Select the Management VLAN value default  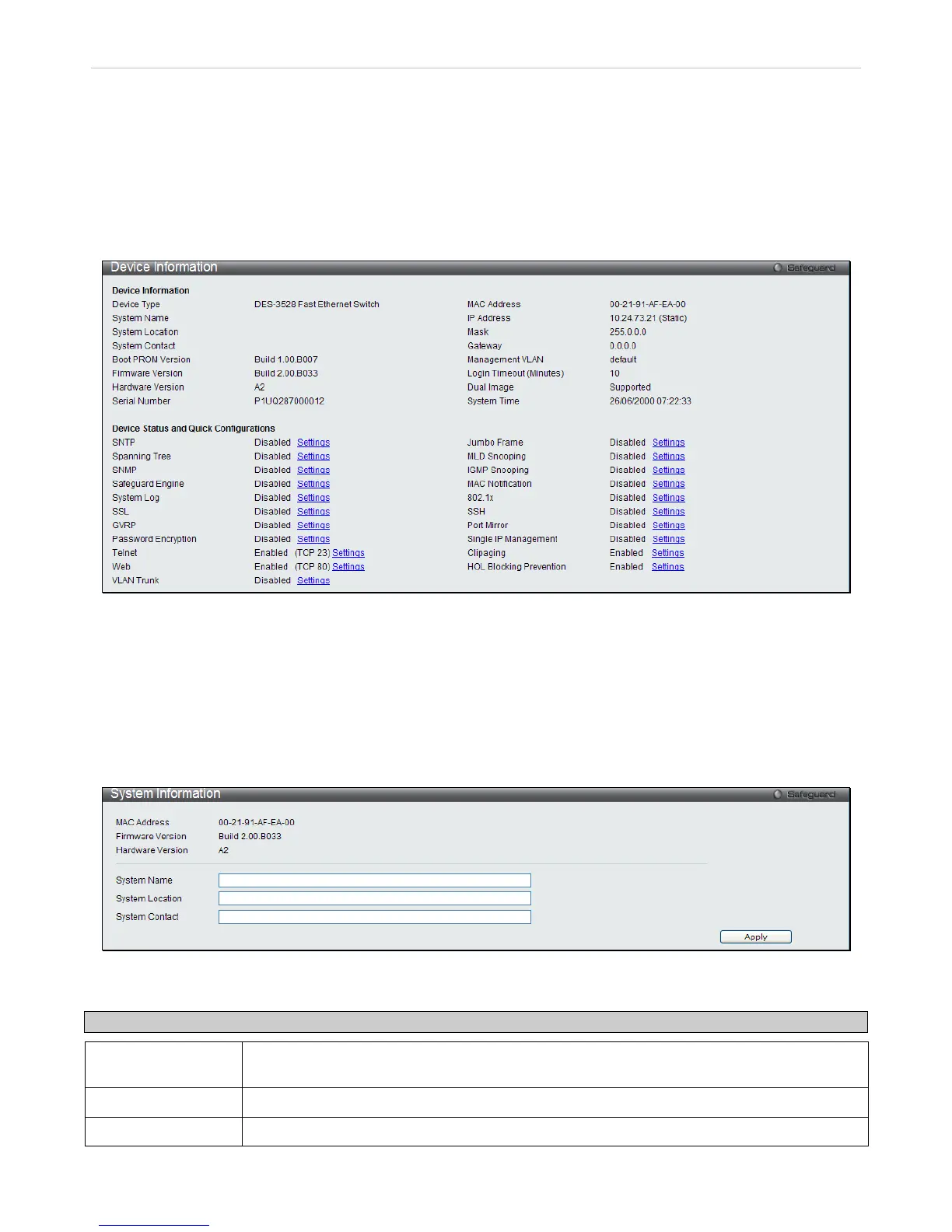pyautogui.click(x=623, y=360)
